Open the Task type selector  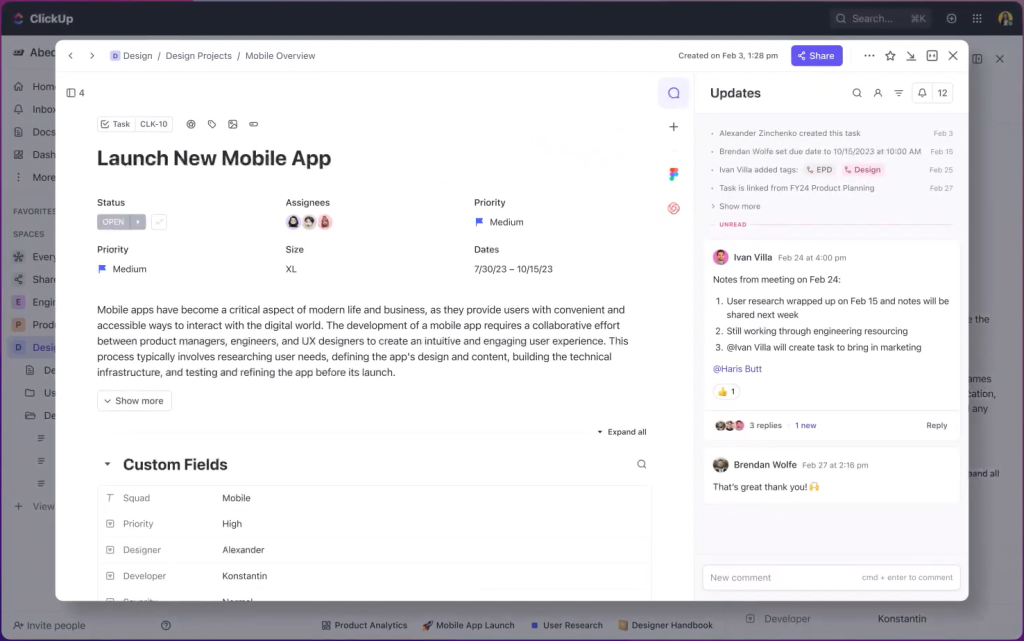tap(116, 124)
